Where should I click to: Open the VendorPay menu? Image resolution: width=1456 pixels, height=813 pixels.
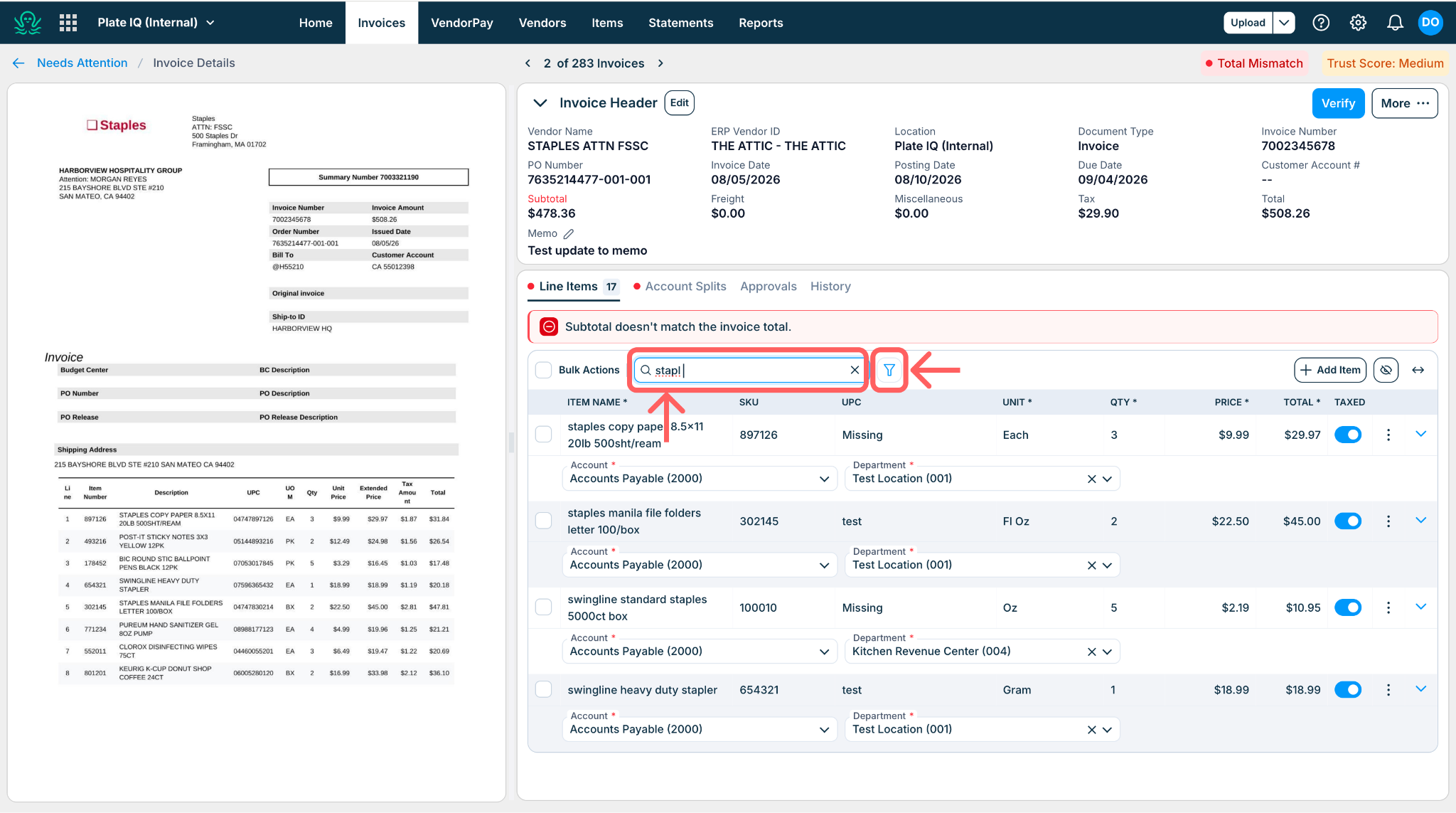coord(462,23)
